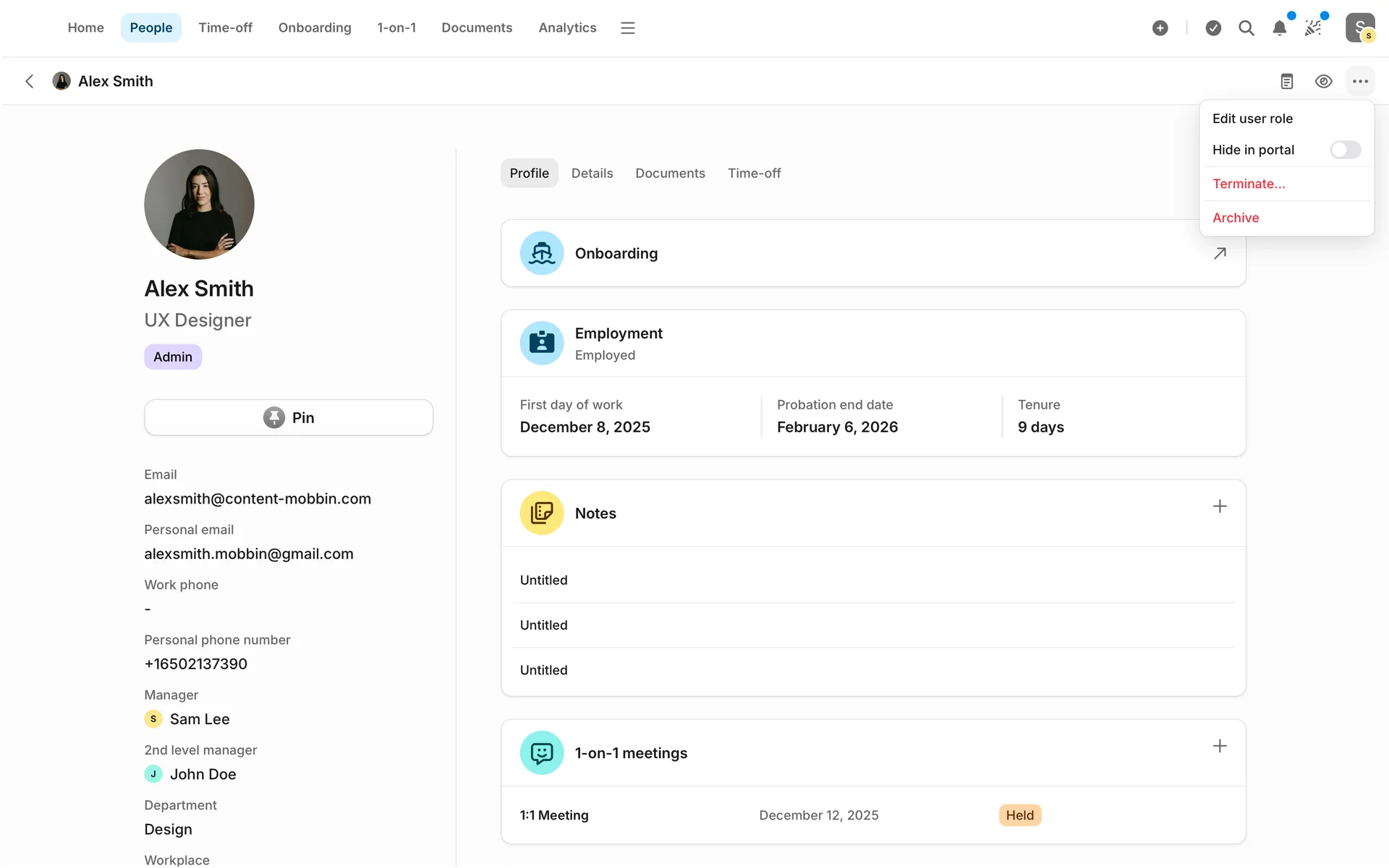The width and height of the screenshot is (1389, 868).
Task: Add a 1-on-1 meeting with plus
Action: coord(1220,746)
